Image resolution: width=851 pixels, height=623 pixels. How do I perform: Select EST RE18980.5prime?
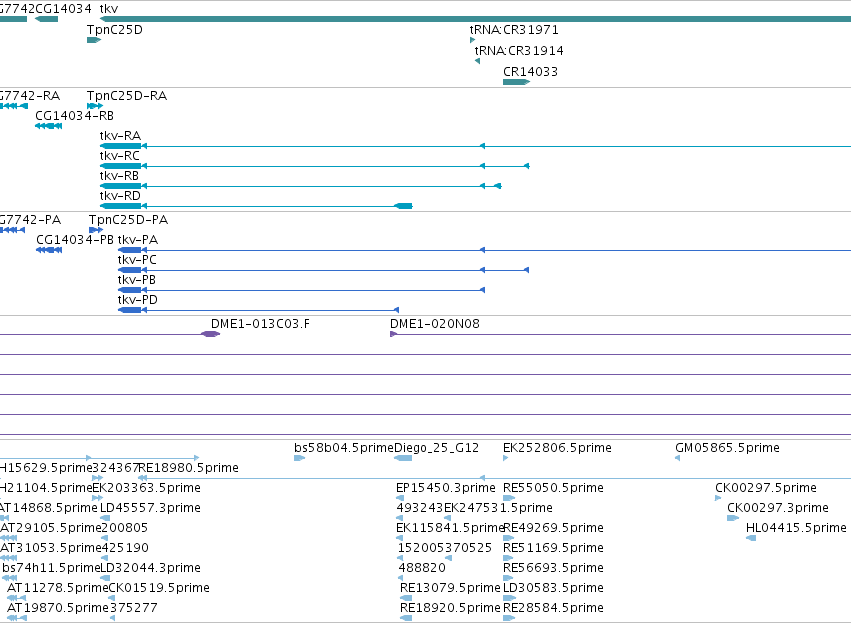[x=189, y=468]
